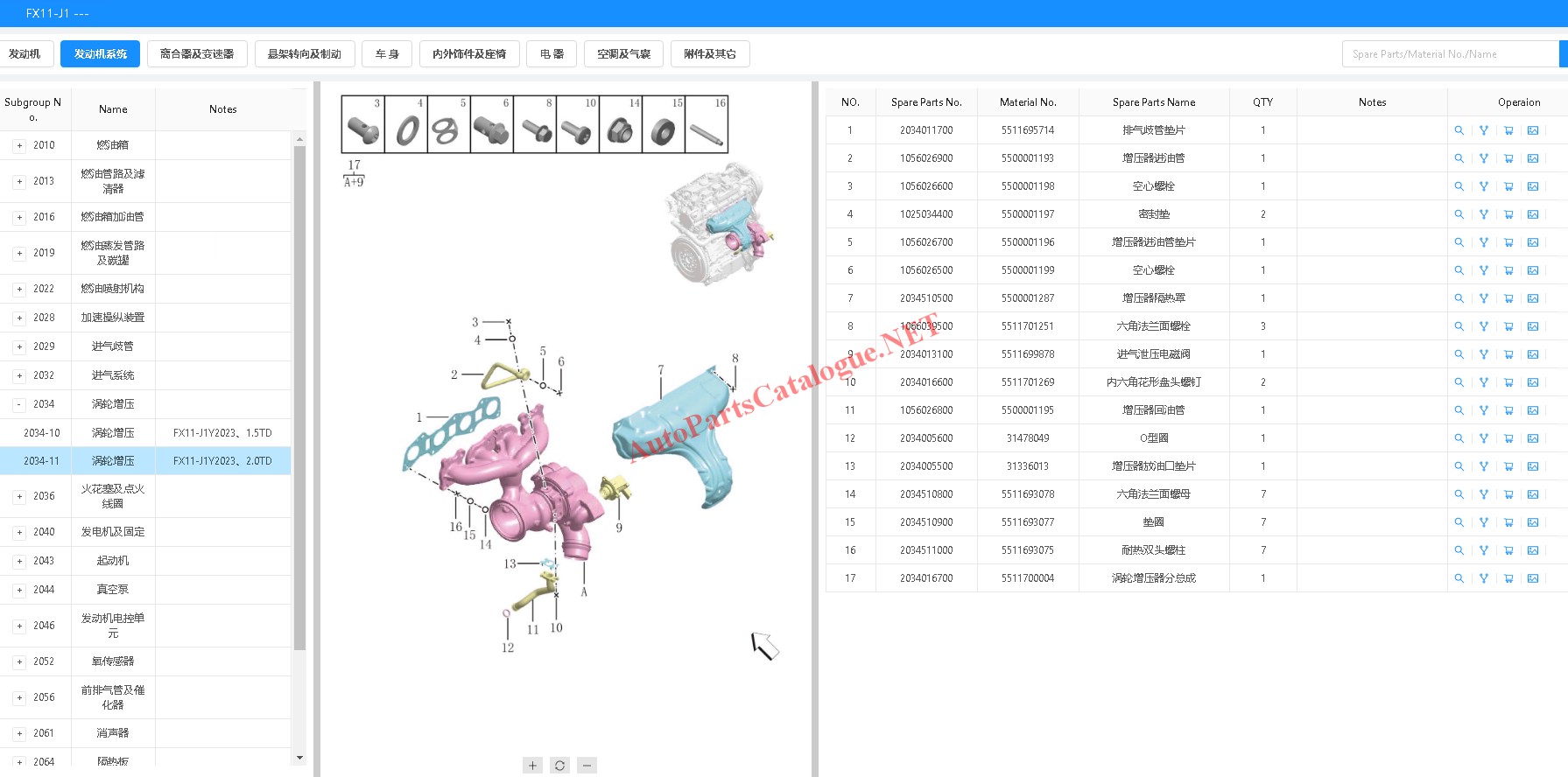Click the magnifier icon for part 2034011700
This screenshot has width=1568, height=777.
coord(1459,130)
